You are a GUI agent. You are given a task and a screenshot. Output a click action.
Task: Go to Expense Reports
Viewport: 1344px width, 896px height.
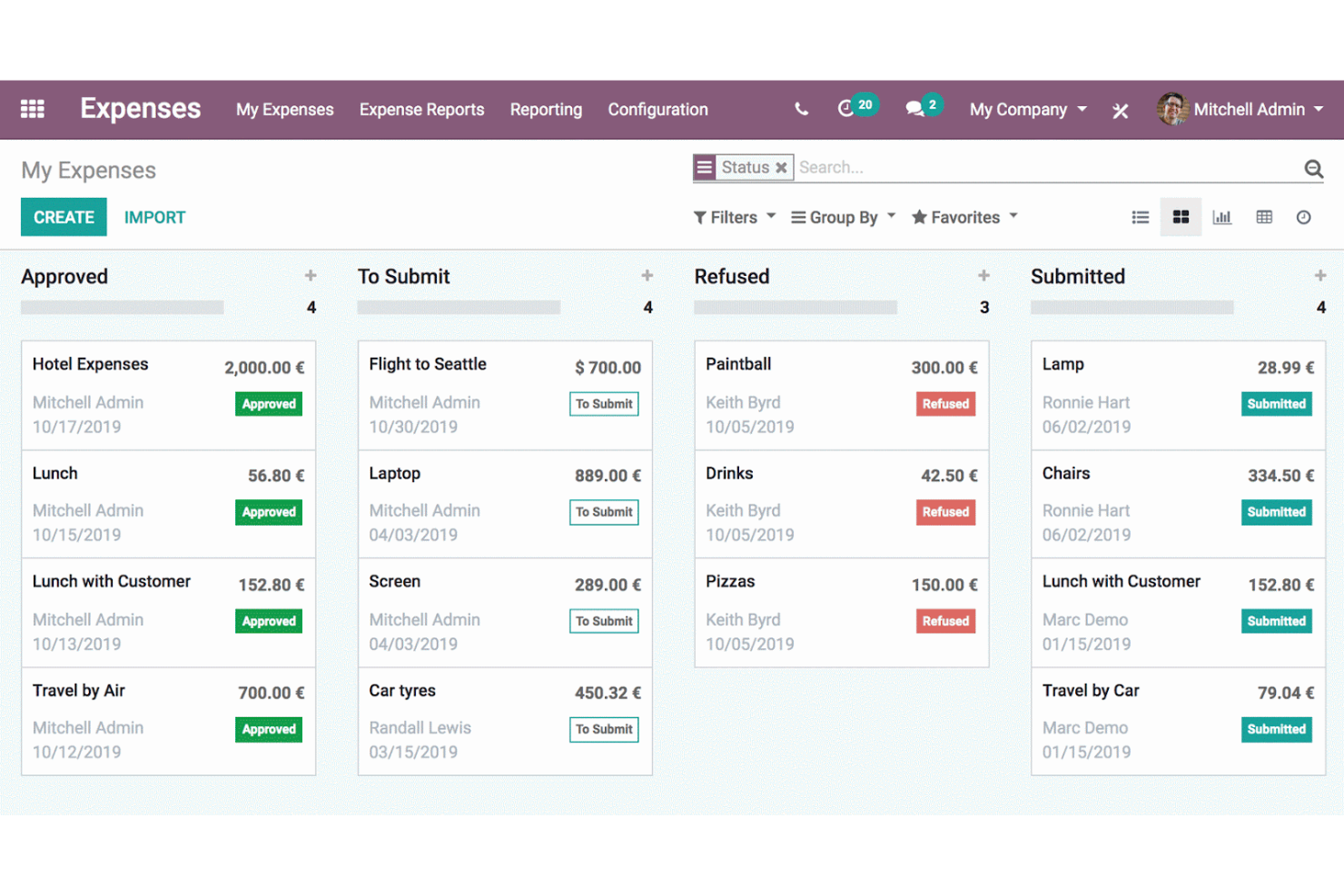[x=421, y=109]
